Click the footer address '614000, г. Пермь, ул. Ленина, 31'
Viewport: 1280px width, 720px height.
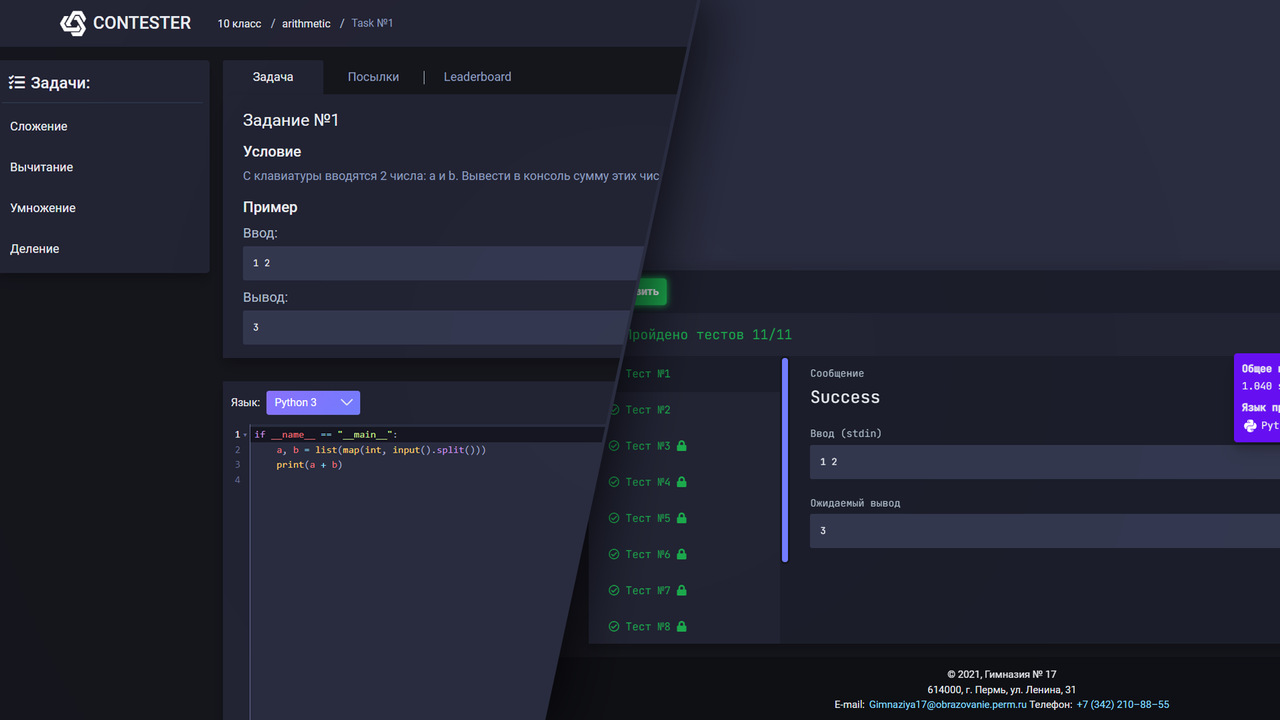click(x=1002, y=690)
